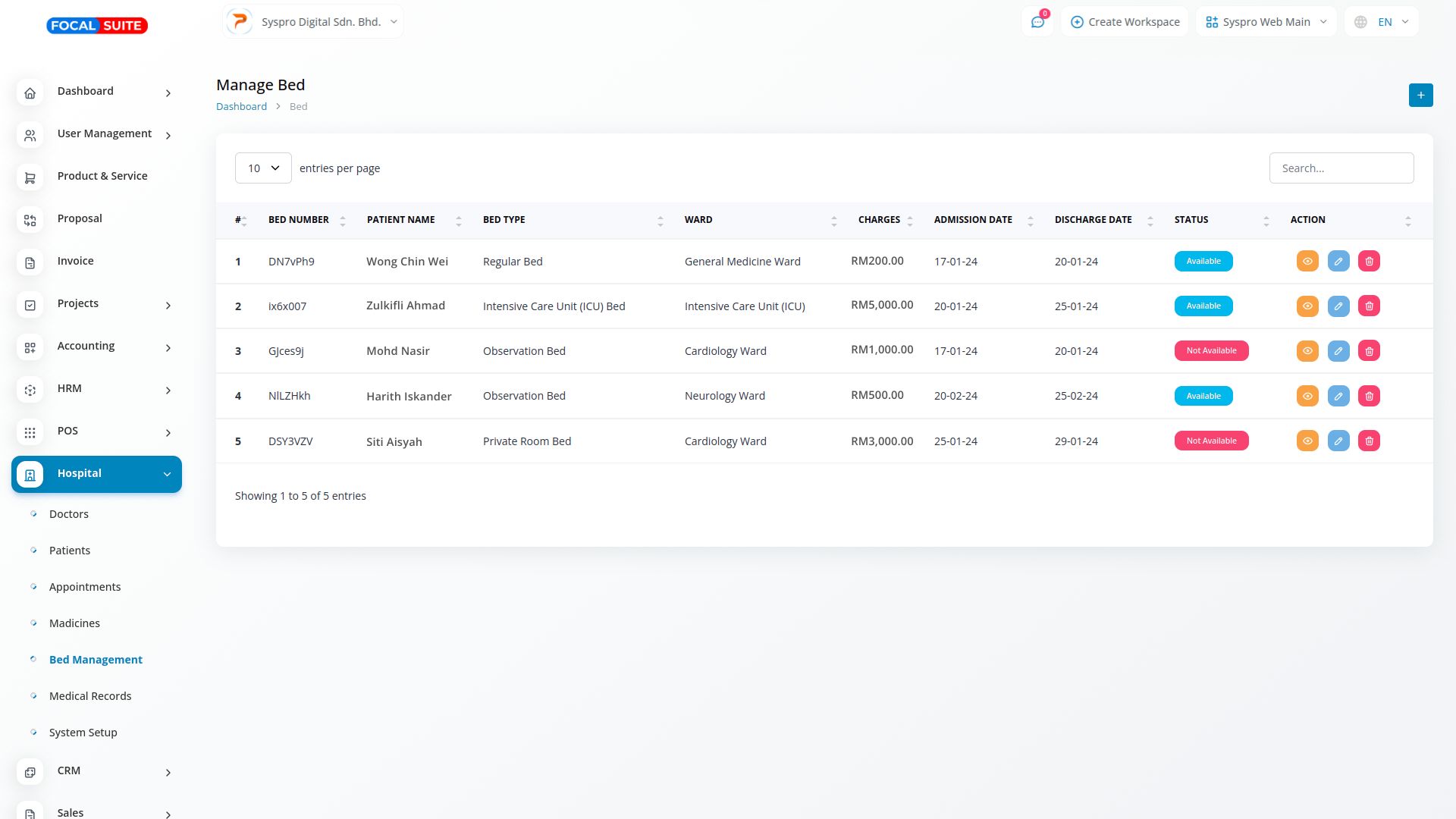Open the chat messages notification icon

[x=1037, y=22]
